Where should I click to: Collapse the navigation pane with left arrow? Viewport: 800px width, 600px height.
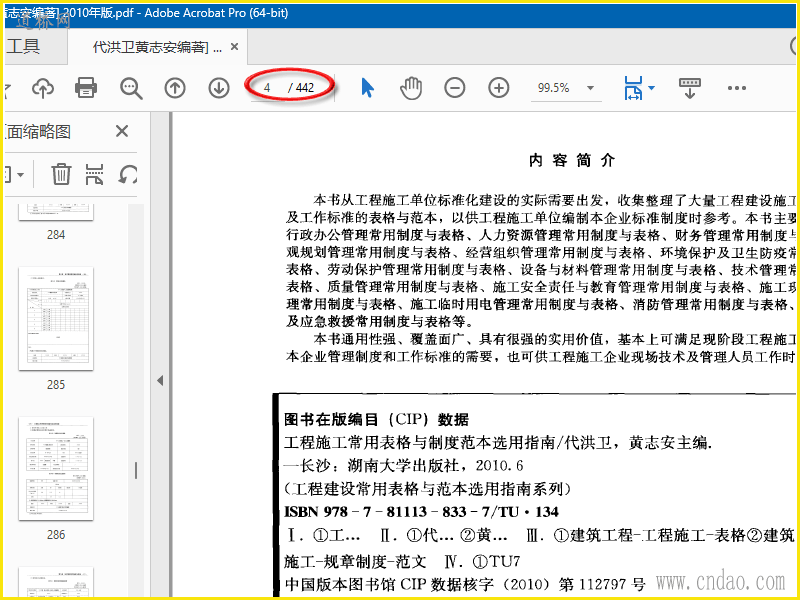point(160,381)
